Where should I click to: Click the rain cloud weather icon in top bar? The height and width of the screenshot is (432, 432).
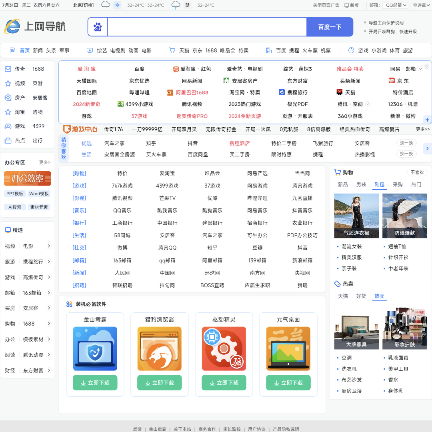point(176,5)
